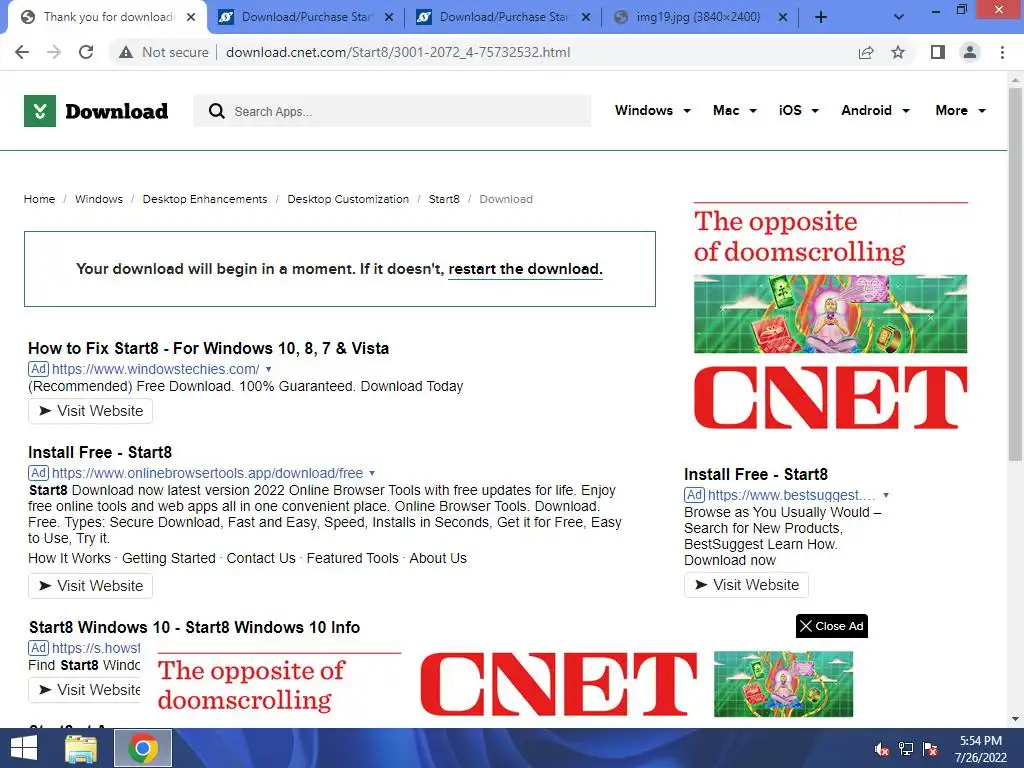Click the search magnifier icon
This screenshot has height=768, width=1024.
click(x=217, y=111)
